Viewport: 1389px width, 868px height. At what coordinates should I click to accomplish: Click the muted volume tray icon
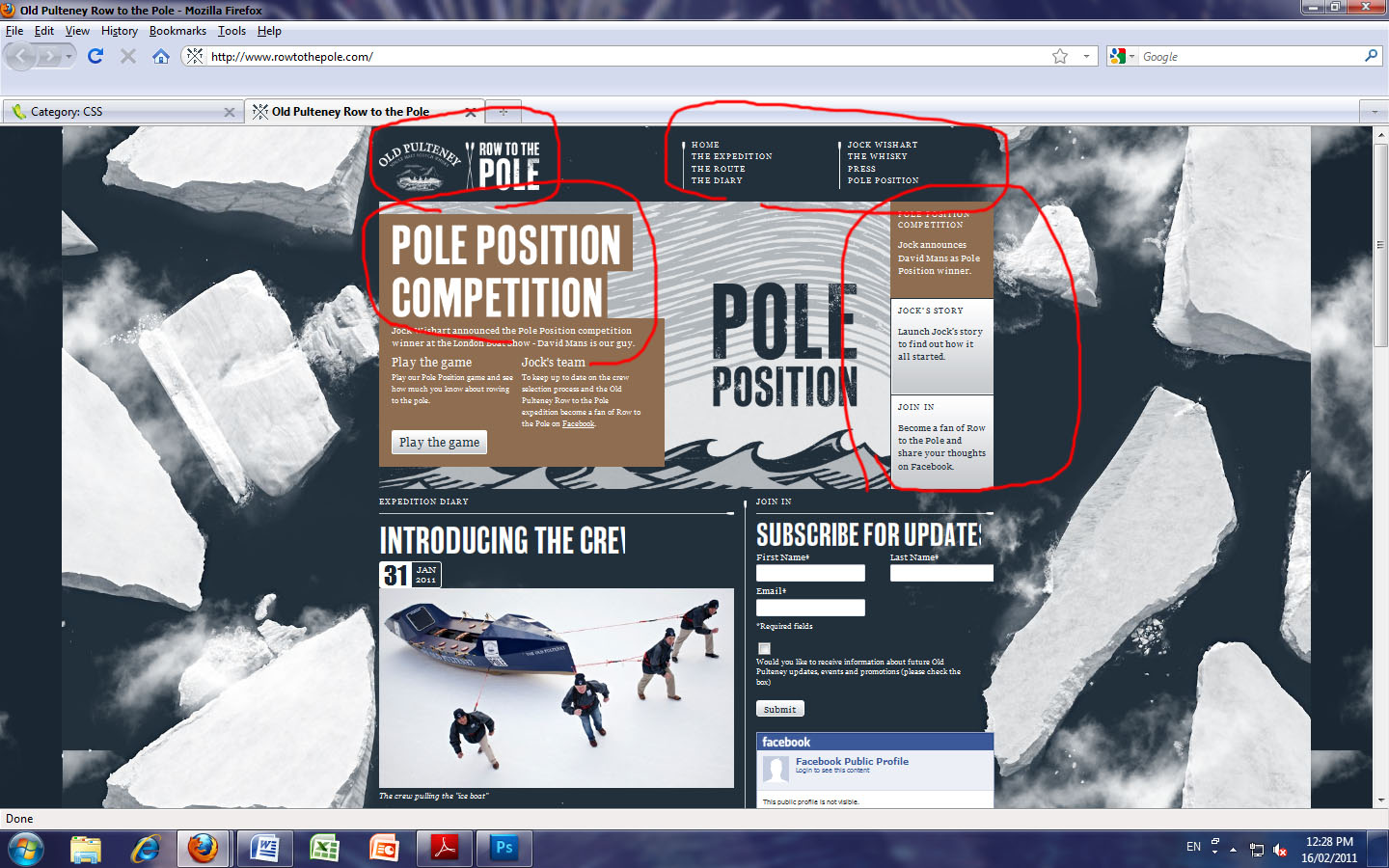[1280, 850]
